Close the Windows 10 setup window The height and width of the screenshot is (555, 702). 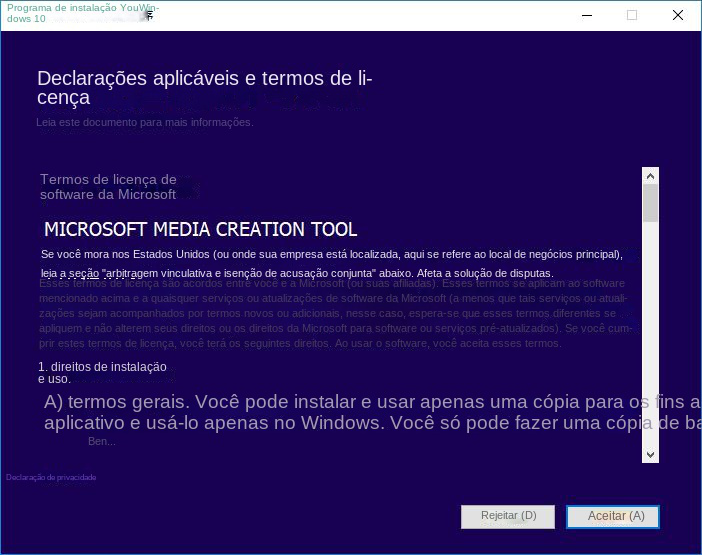click(x=678, y=16)
